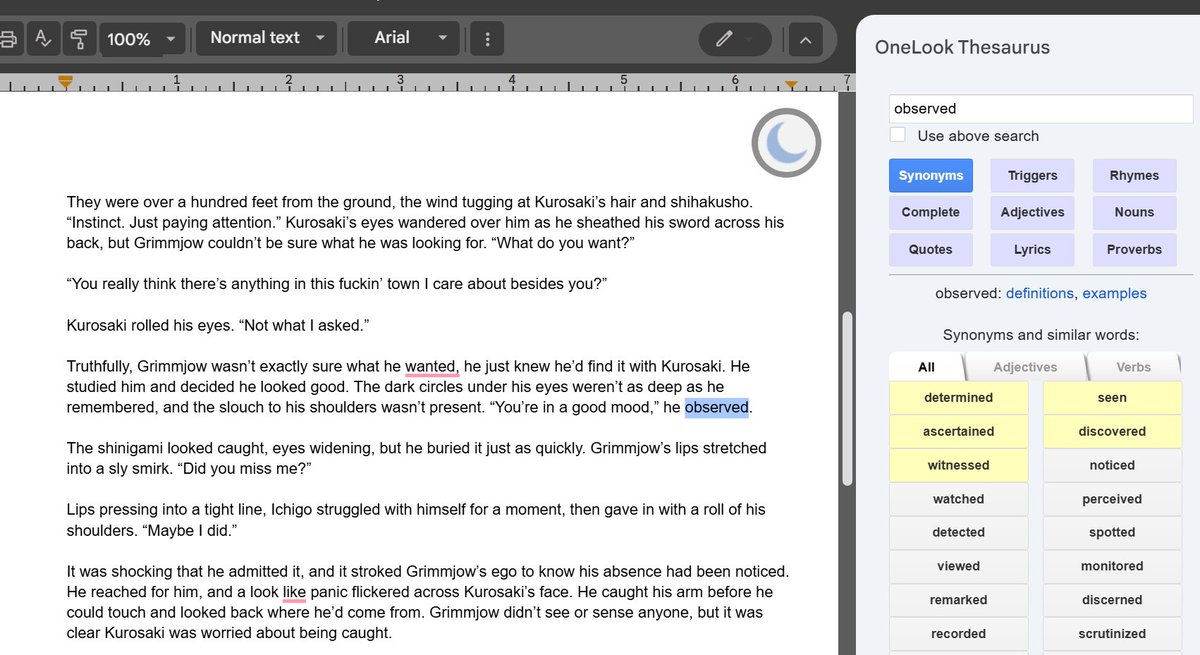This screenshot has width=1200, height=655.
Task: Select the Triggers button
Action: click(1033, 176)
